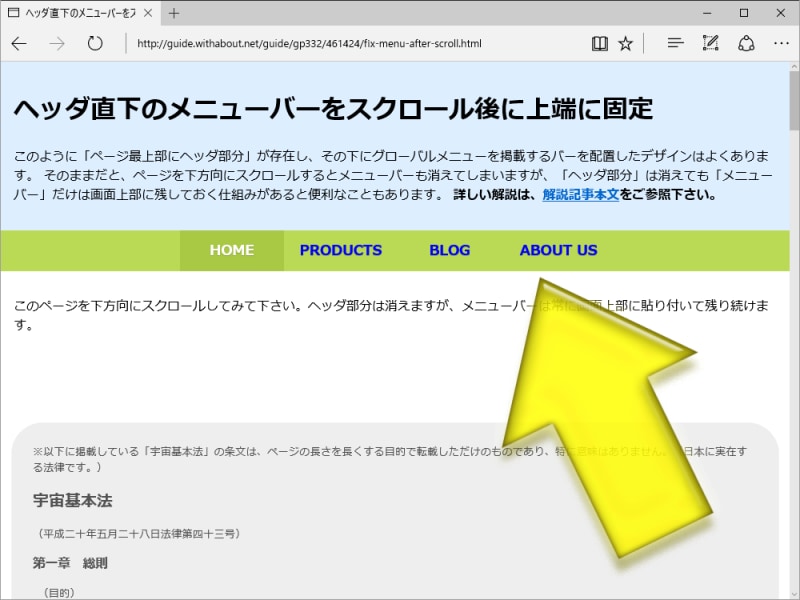Viewport: 800px width, 600px height.
Task: Close the current tab
Action: 147,14
